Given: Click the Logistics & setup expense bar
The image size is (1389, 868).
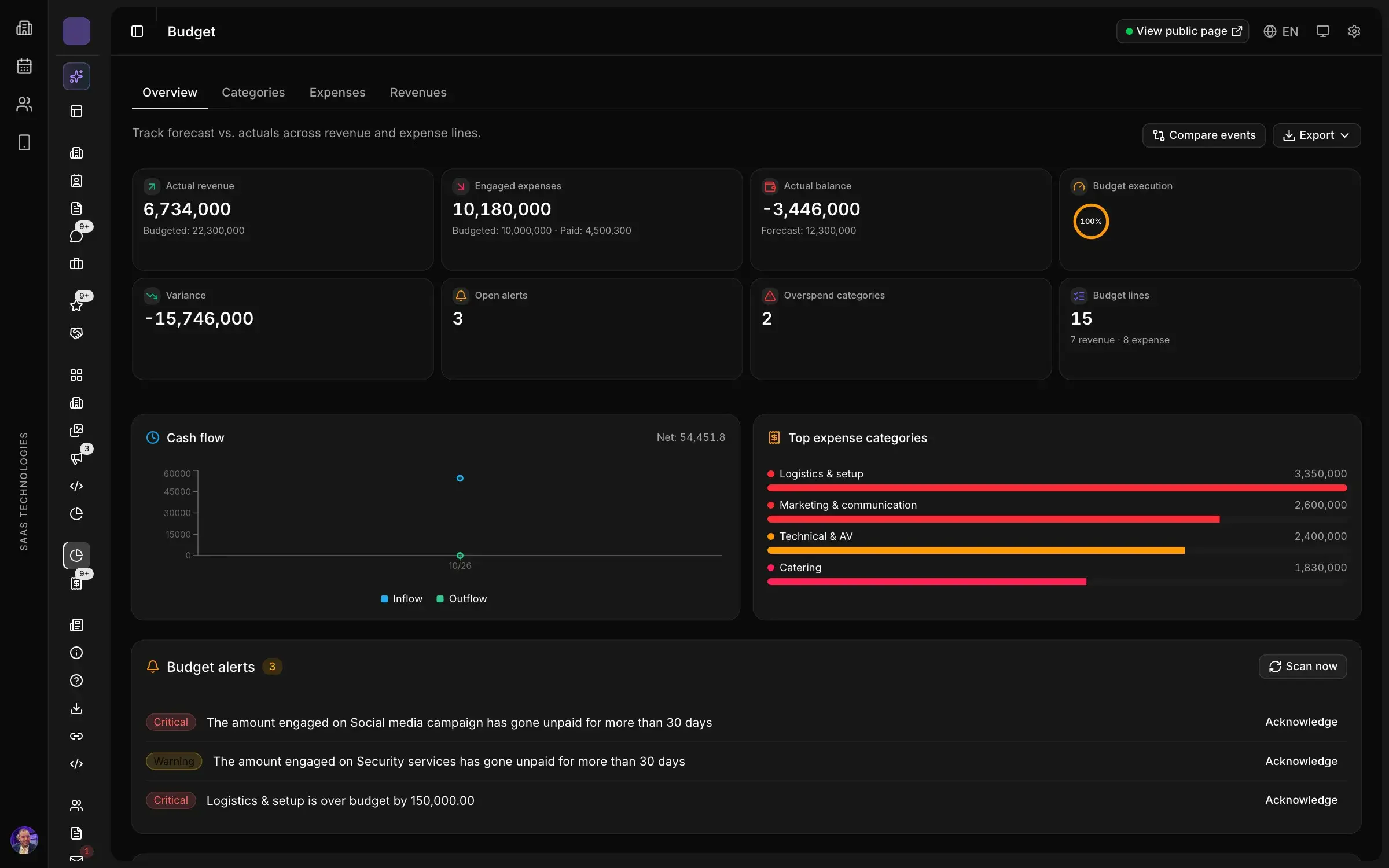Looking at the screenshot, I should pos(1057,488).
